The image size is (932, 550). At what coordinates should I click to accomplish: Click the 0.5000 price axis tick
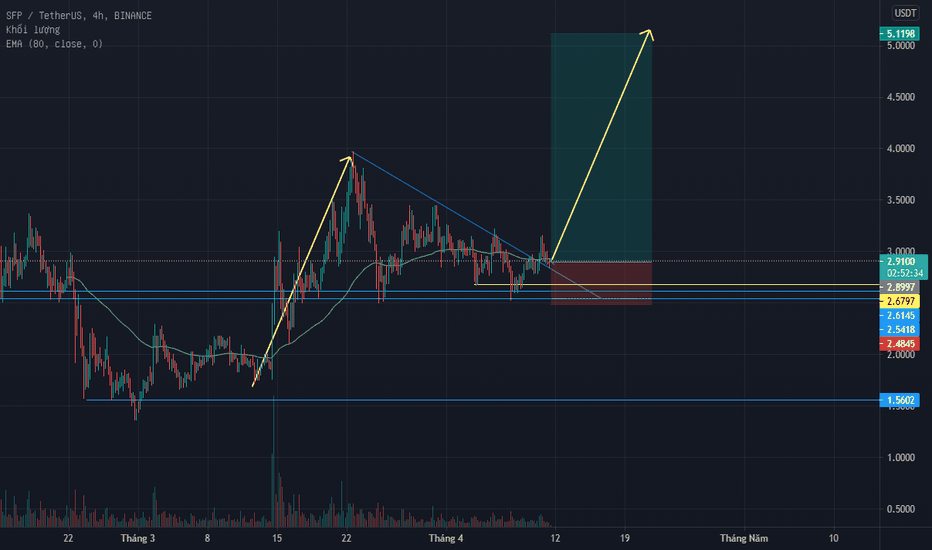pyautogui.click(x=900, y=509)
